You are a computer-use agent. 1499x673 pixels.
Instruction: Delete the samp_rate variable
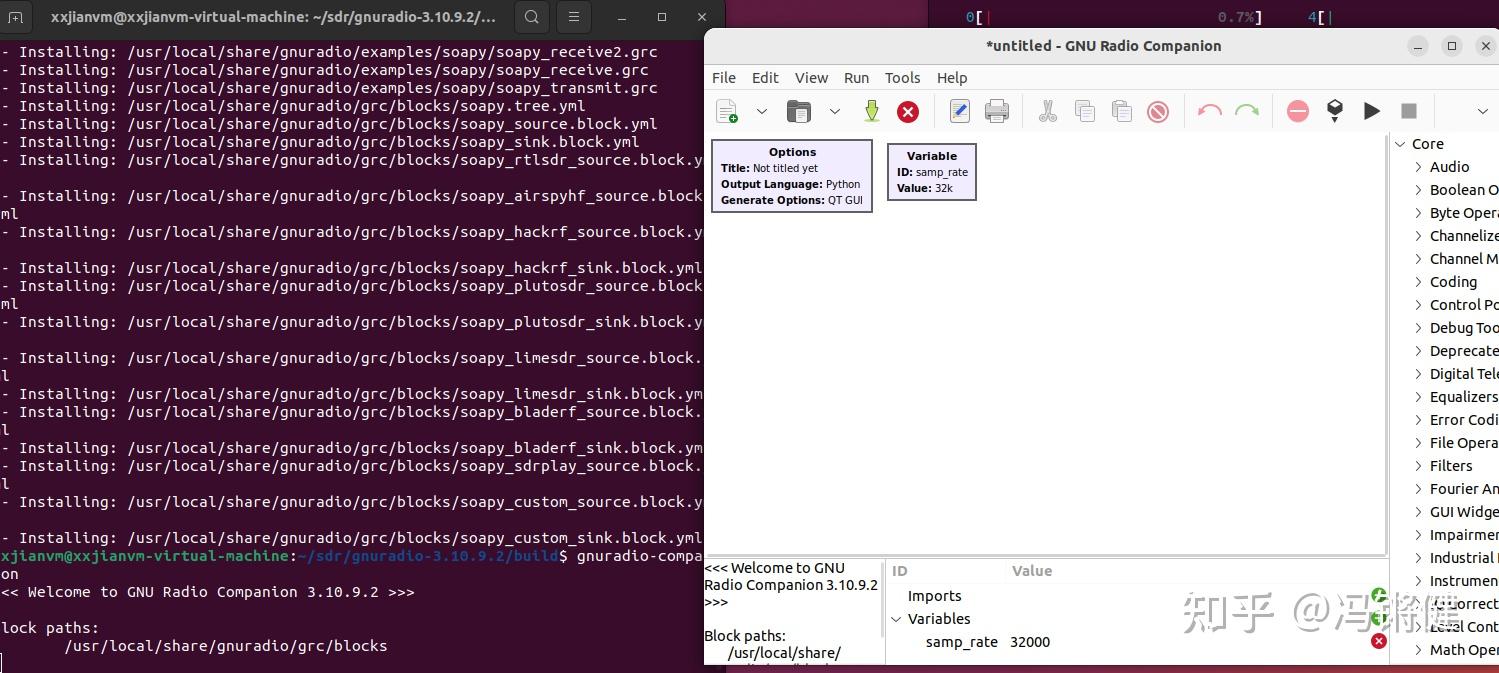1379,641
